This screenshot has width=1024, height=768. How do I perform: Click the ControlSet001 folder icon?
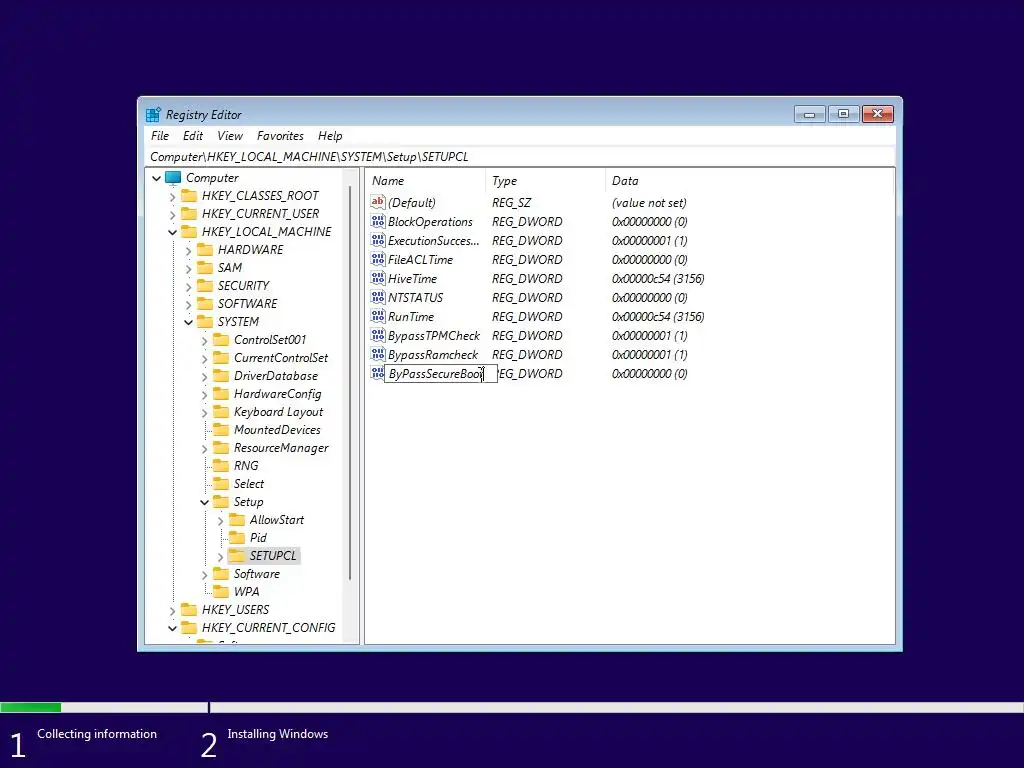pos(221,340)
